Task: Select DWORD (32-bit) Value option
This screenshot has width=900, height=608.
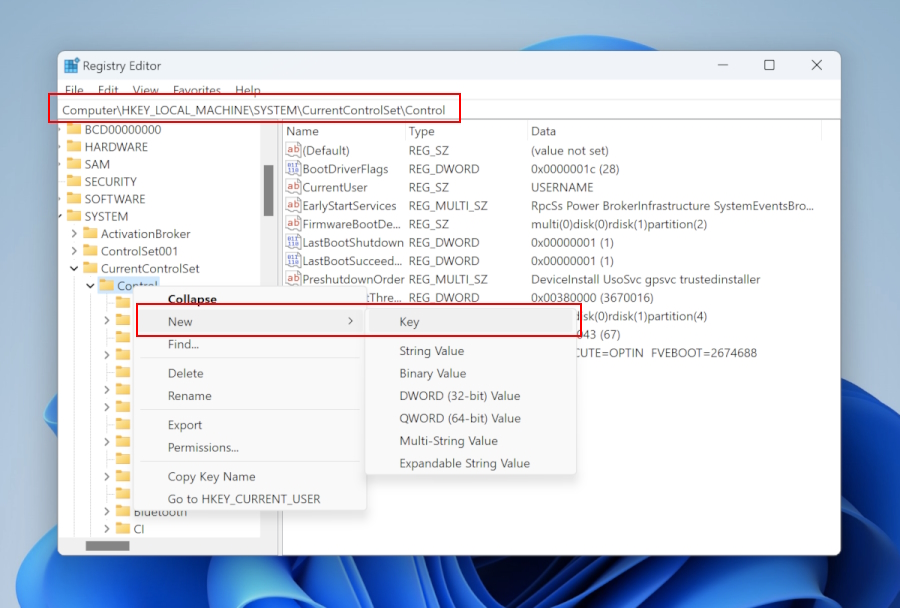Action: click(x=459, y=396)
